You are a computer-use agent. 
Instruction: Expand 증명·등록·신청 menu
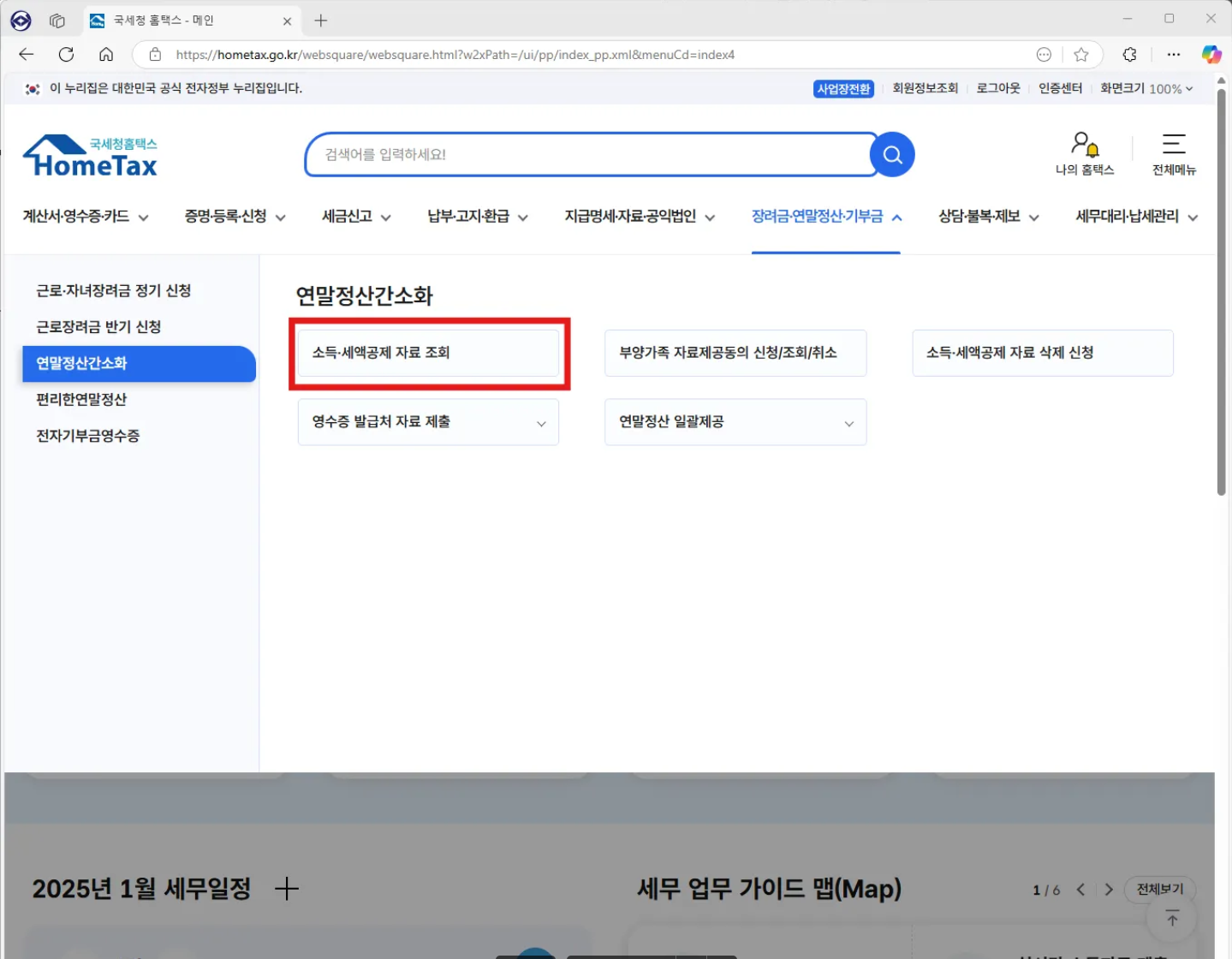235,217
